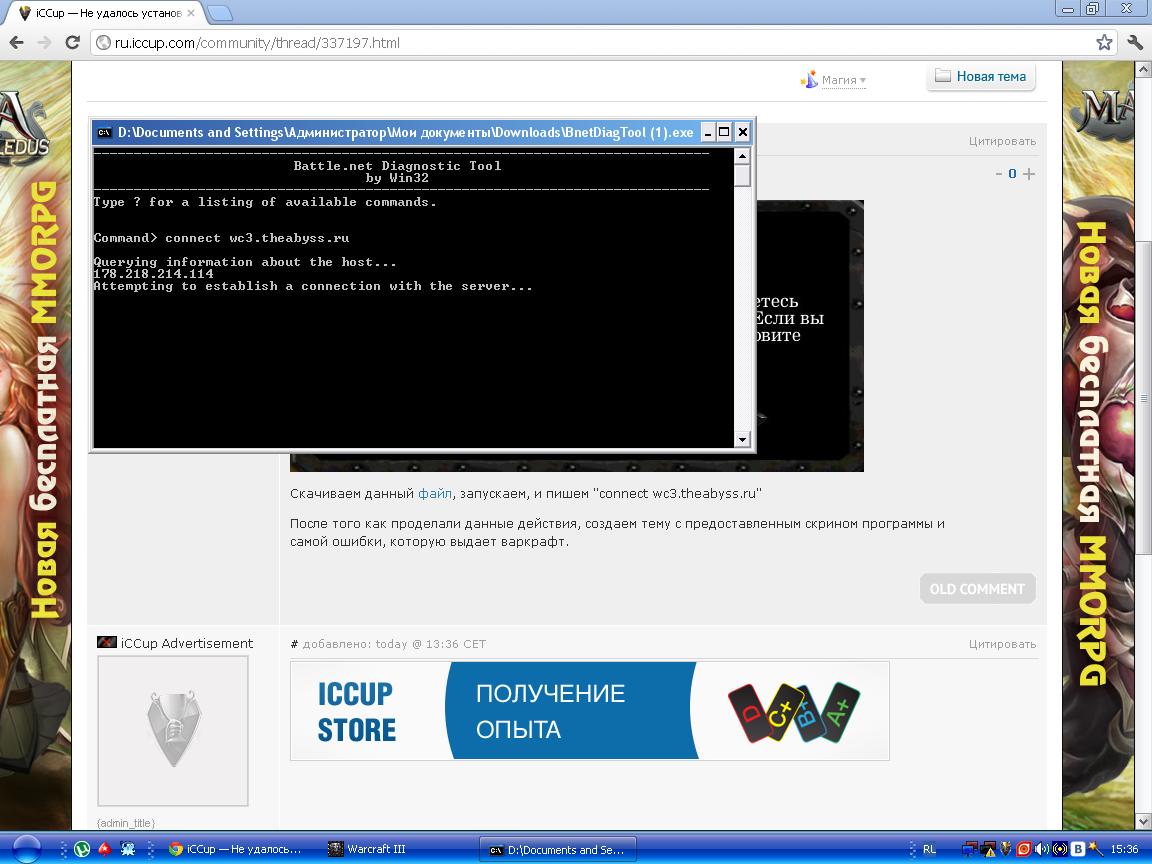The height and width of the screenshot is (864, 1152).
Task: Click the minus vote button beside 0
Action: pyautogui.click(x=998, y=174)
